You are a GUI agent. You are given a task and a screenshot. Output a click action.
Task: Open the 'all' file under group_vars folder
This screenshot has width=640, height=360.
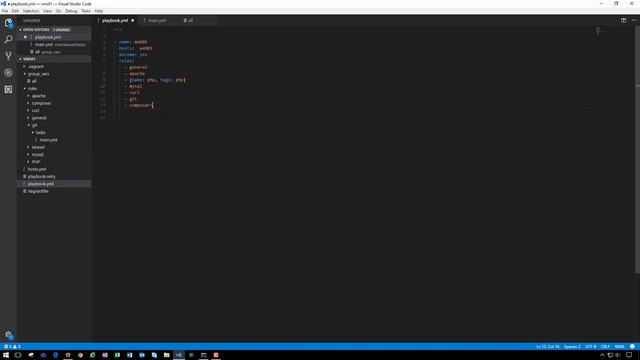point(54,81)
